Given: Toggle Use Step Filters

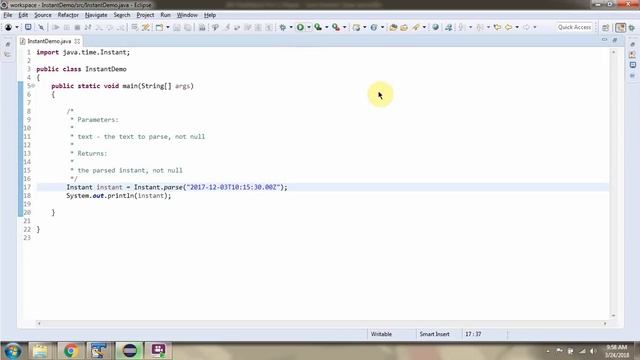Looking at the screenshot, I should point(146,27).
